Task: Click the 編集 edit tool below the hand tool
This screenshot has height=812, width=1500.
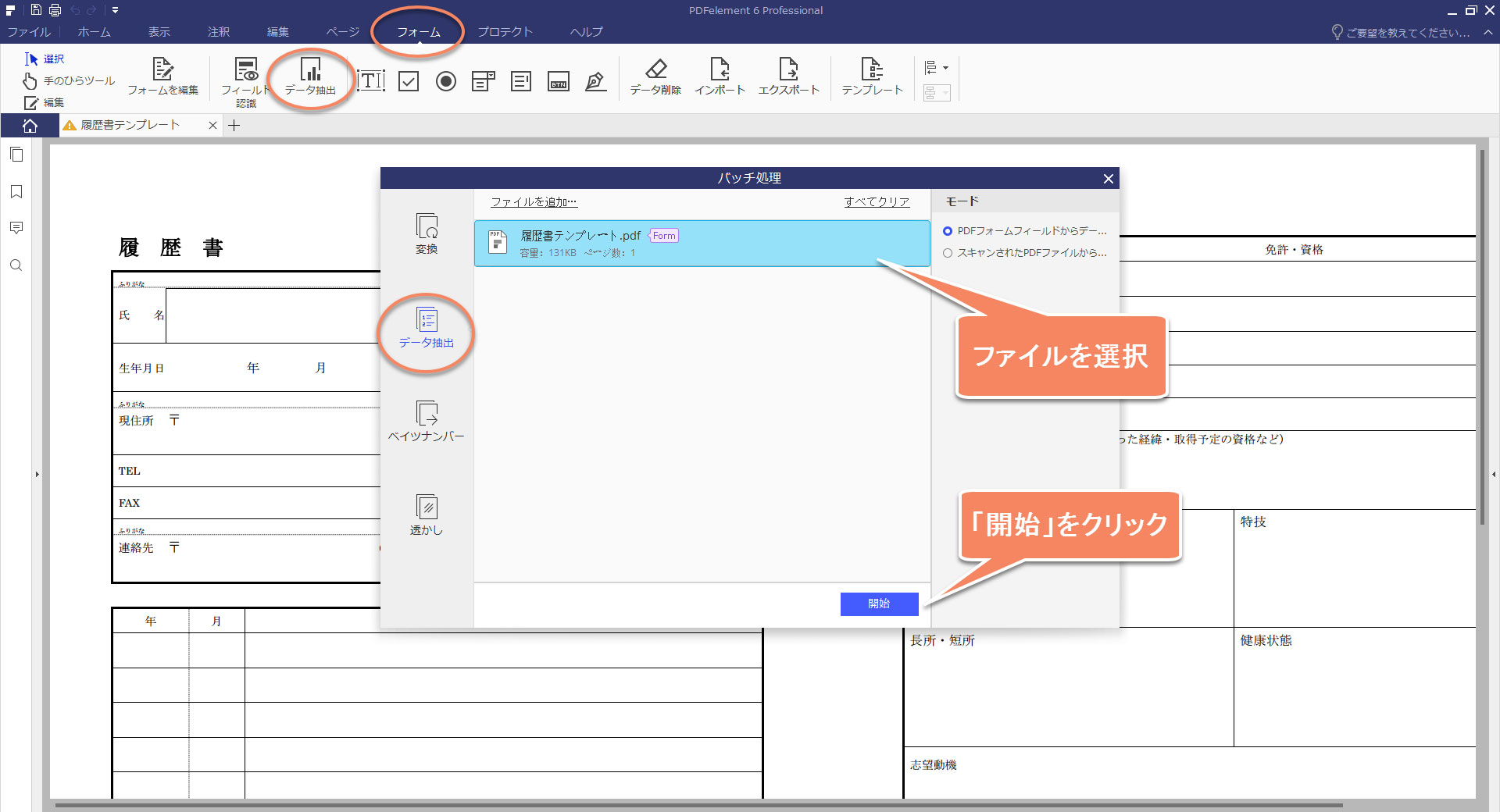Action: click(x=45, y=103)
